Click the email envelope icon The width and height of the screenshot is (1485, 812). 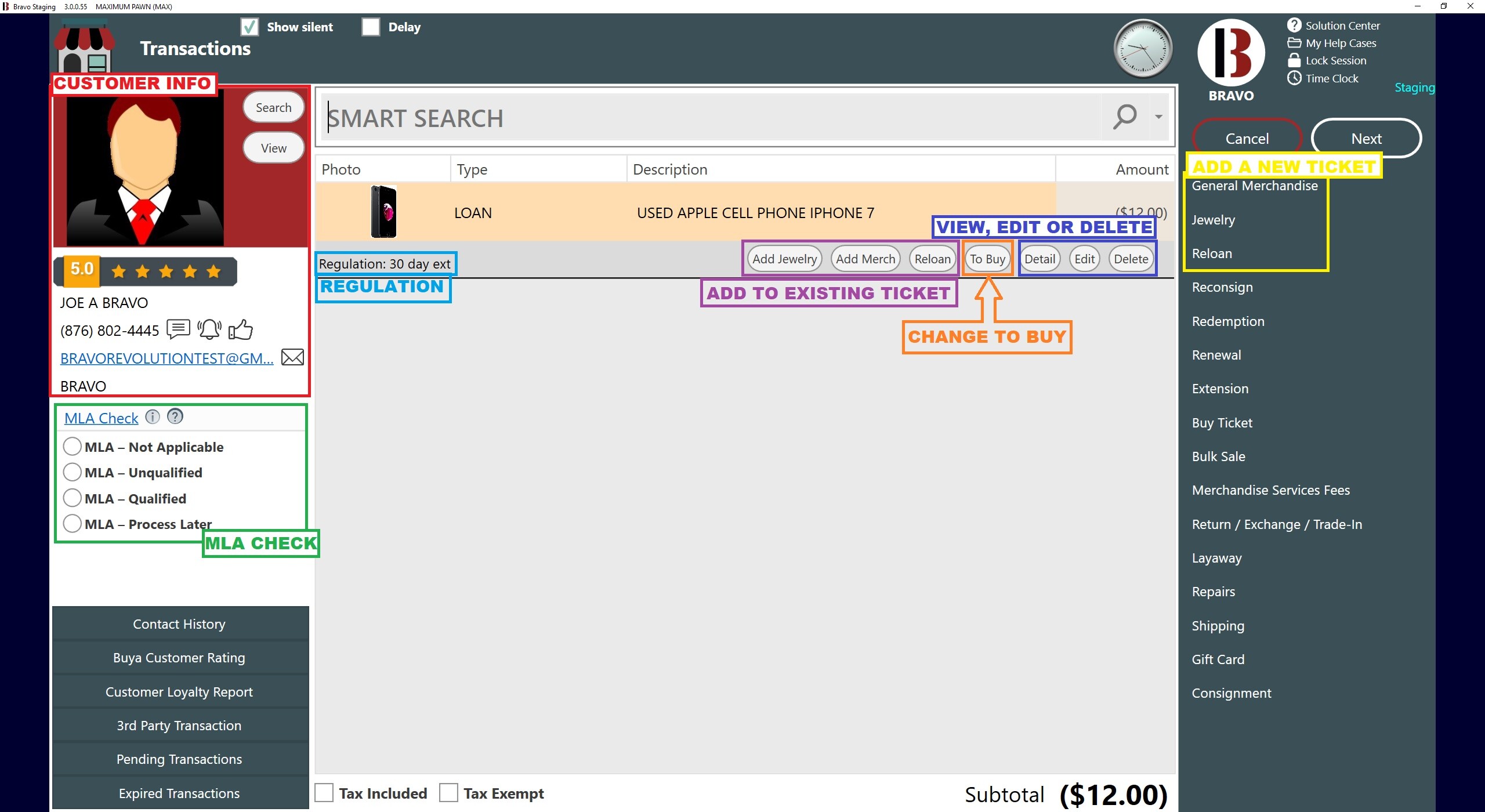pyautogui.click(x=292, y=357)
